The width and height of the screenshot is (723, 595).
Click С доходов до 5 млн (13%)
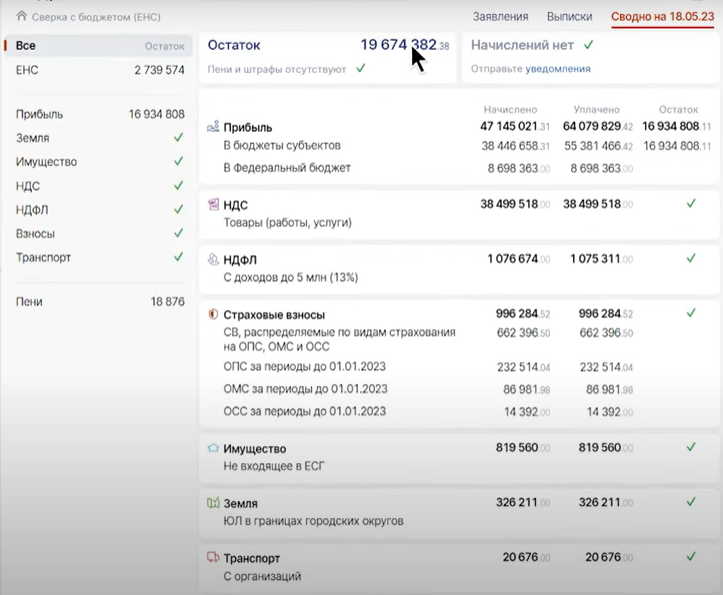tap(290, 278)
